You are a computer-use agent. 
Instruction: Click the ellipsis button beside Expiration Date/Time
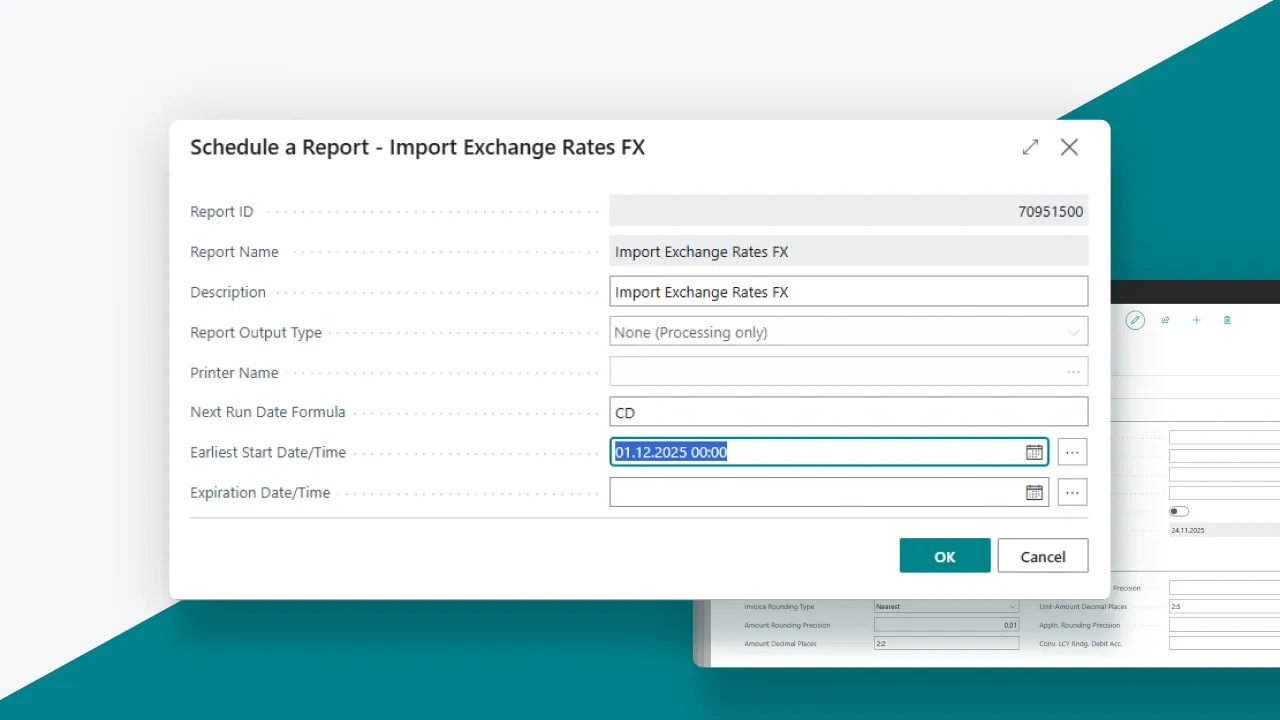[1072, 492]
